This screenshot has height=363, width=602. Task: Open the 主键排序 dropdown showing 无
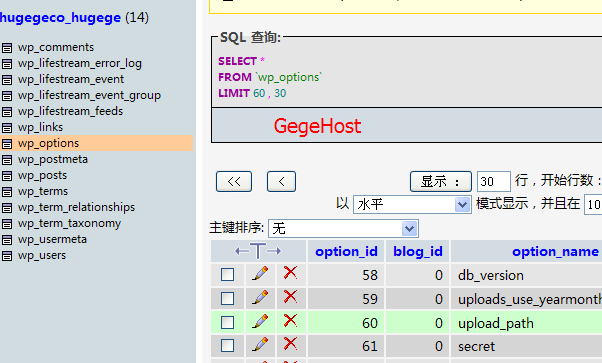click(x=343, y=229)
